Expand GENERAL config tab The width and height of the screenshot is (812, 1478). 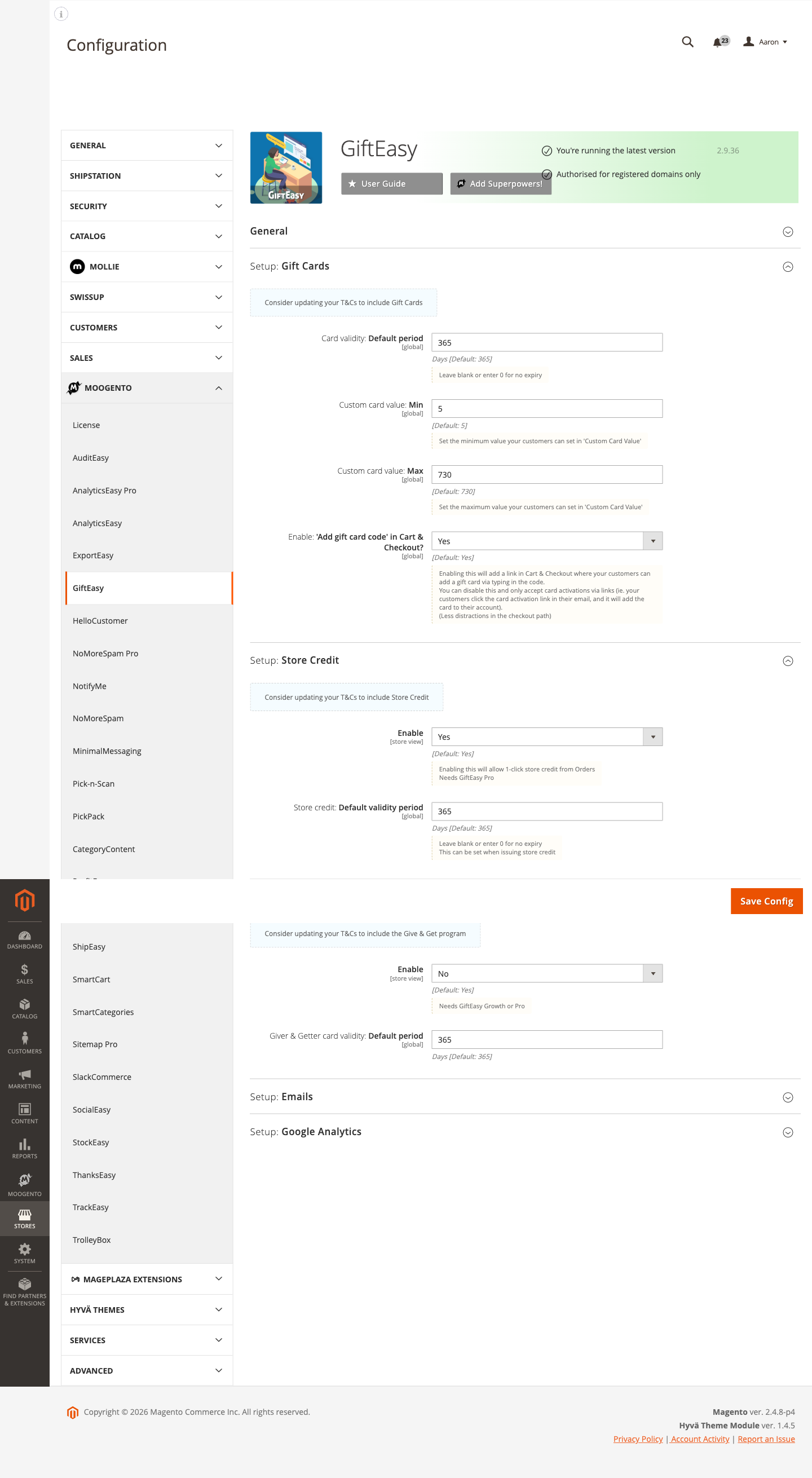(x=147, y=145)
